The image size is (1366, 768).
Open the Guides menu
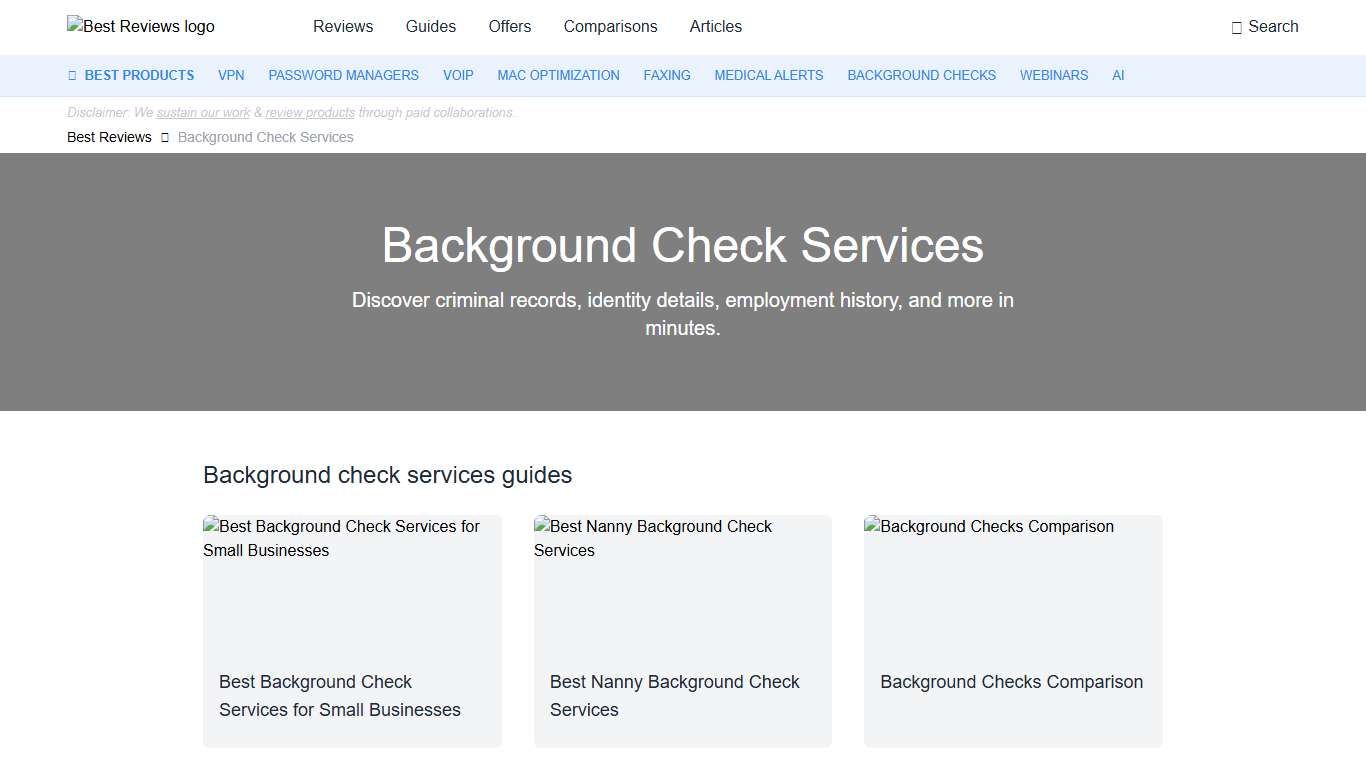tap(430, 27)
